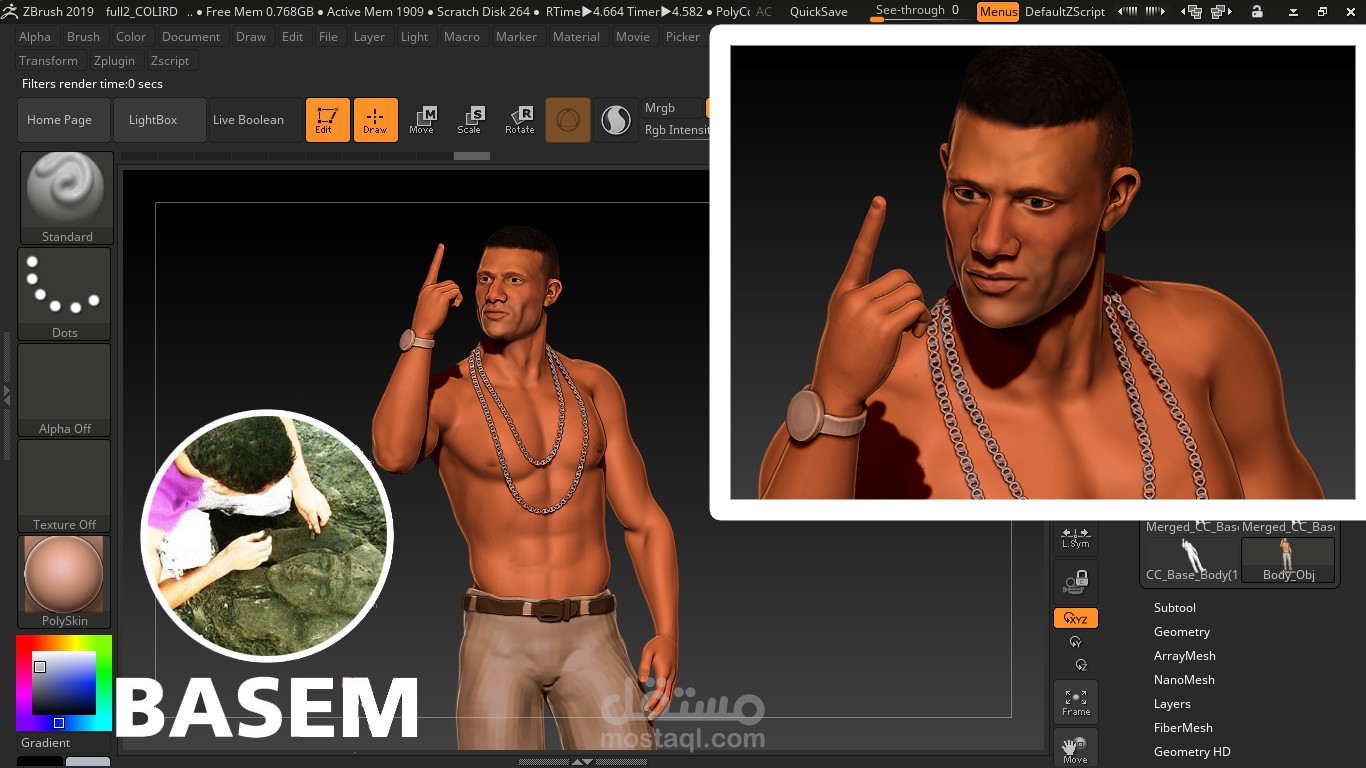Open the Document menu
This screenshot has height=768, width=1366.
click(x=191, y=37)
